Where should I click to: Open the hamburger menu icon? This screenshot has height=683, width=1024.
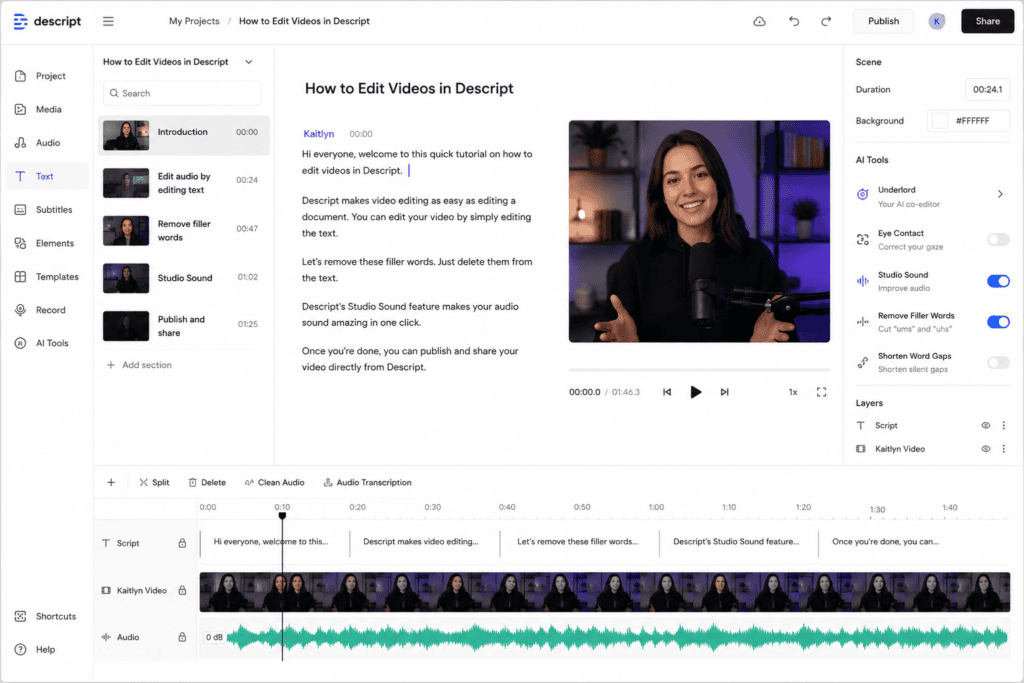tap(108, 22)
